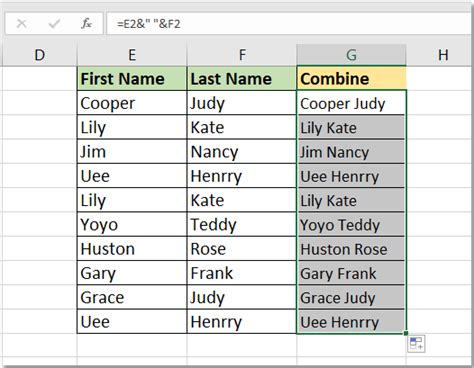Select column F header

242,55
